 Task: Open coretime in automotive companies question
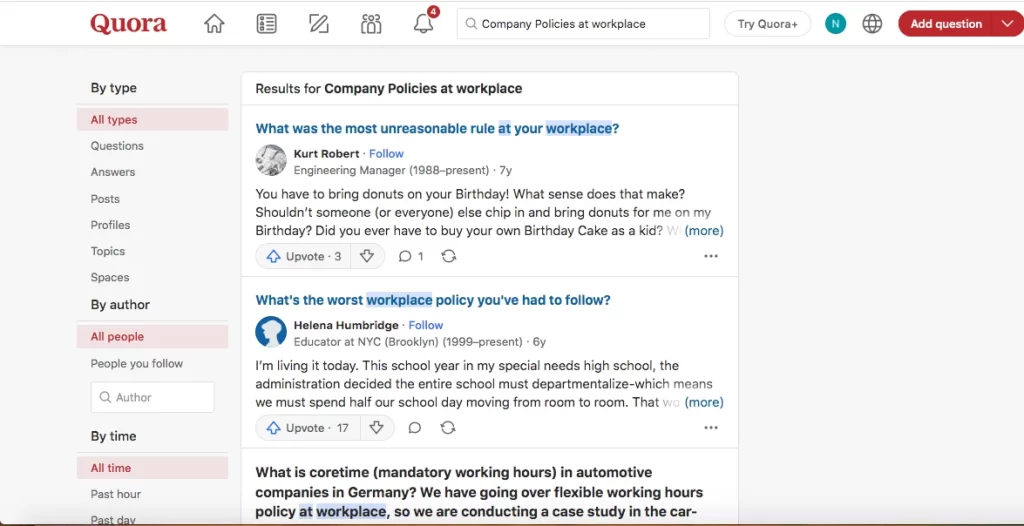pos(479,491)
